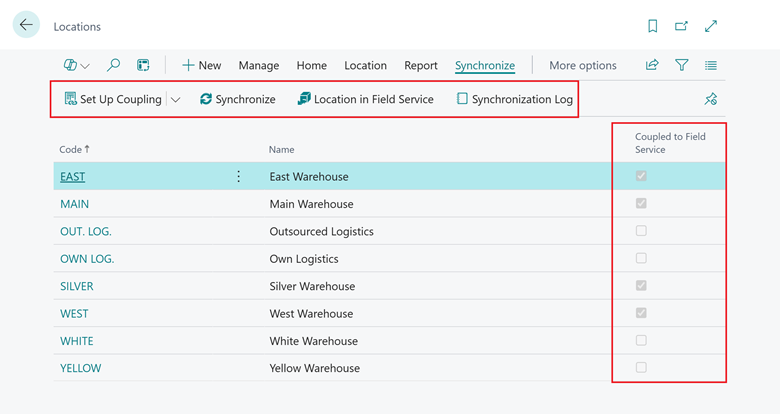This screenshot has height=414, width=780.
Task: Click the analysis mode table icon
Action: pyautogui.click(x=143, y=65)
